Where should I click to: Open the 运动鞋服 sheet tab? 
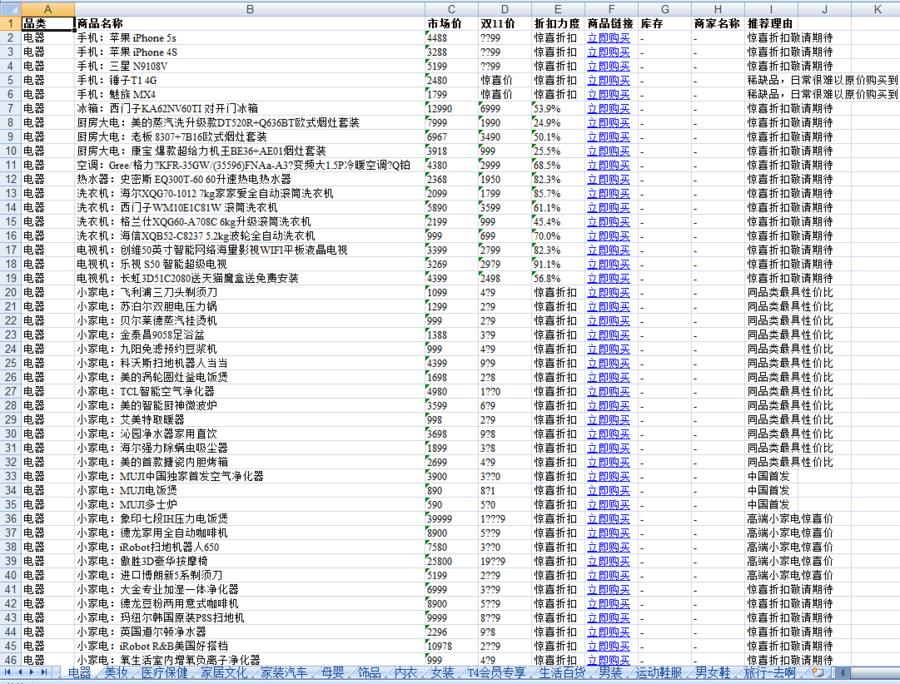tap(658, 672)
